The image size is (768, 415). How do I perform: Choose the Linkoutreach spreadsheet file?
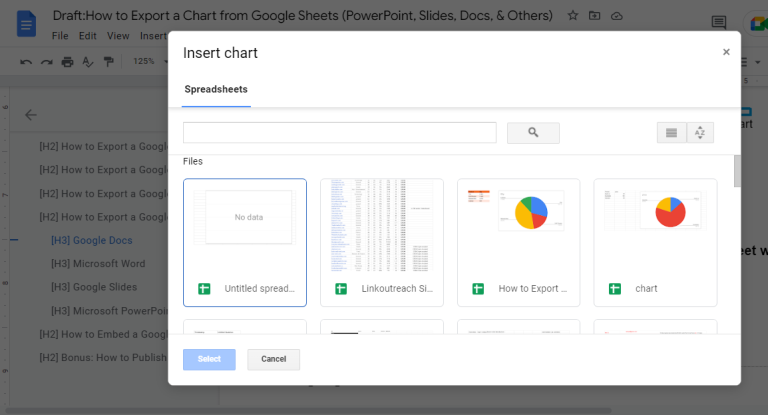pos(382,242)
